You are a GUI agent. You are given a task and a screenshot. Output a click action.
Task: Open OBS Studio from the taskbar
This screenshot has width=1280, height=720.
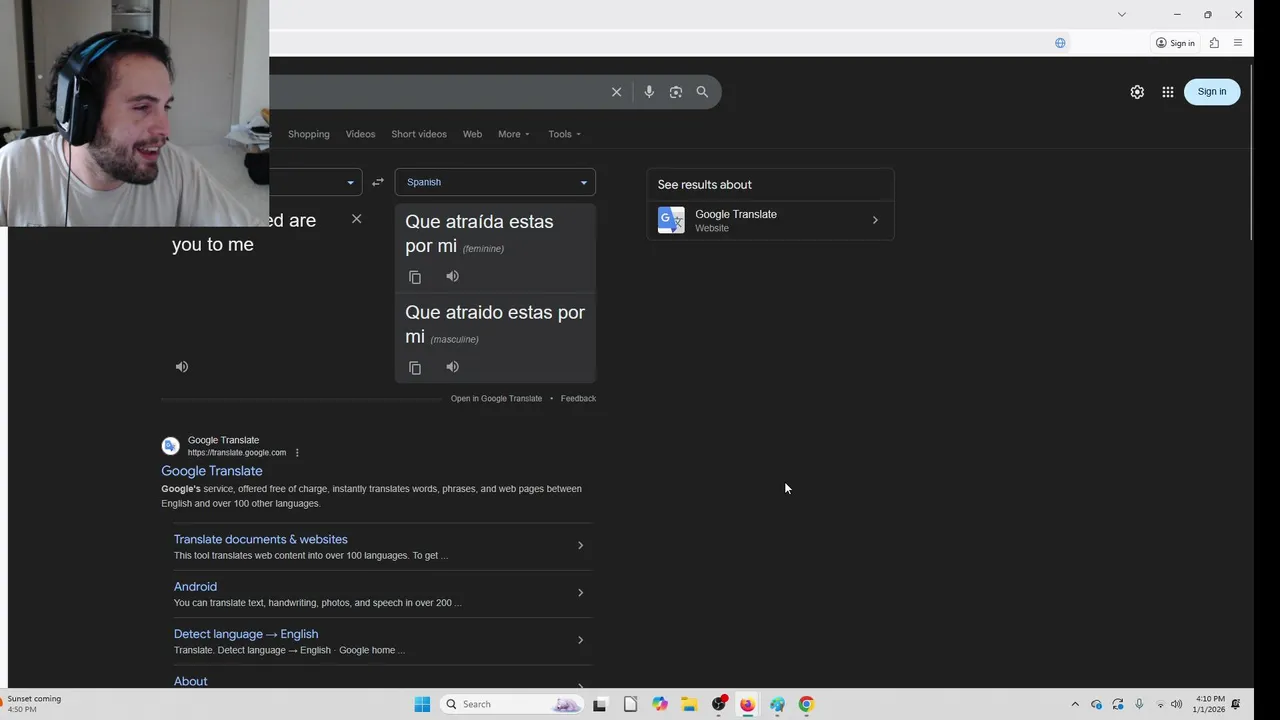pos(719,704)
